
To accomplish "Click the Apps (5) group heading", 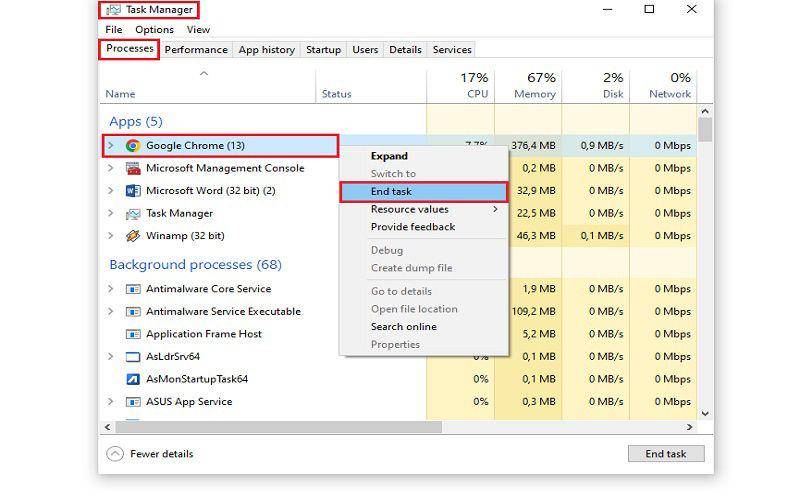I will click(x=136, y=121).
